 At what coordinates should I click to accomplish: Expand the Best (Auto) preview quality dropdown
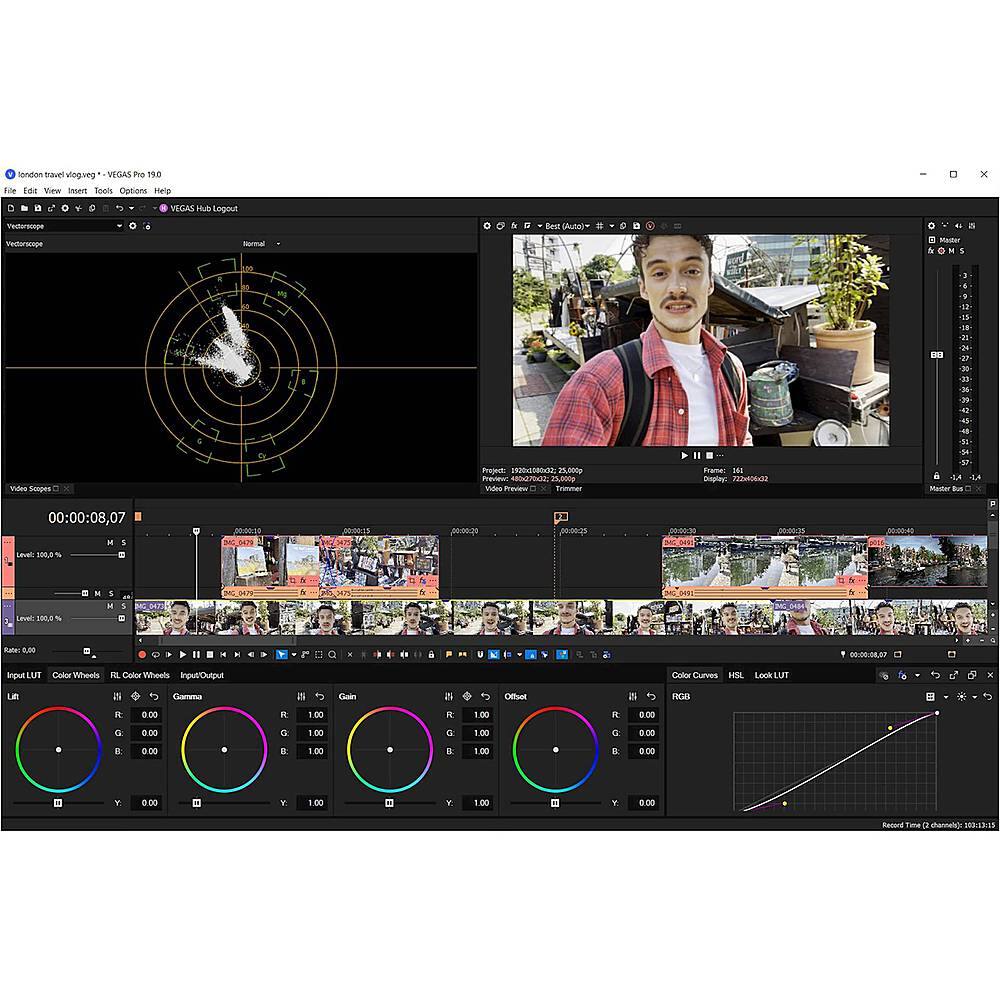click(587, 226)
